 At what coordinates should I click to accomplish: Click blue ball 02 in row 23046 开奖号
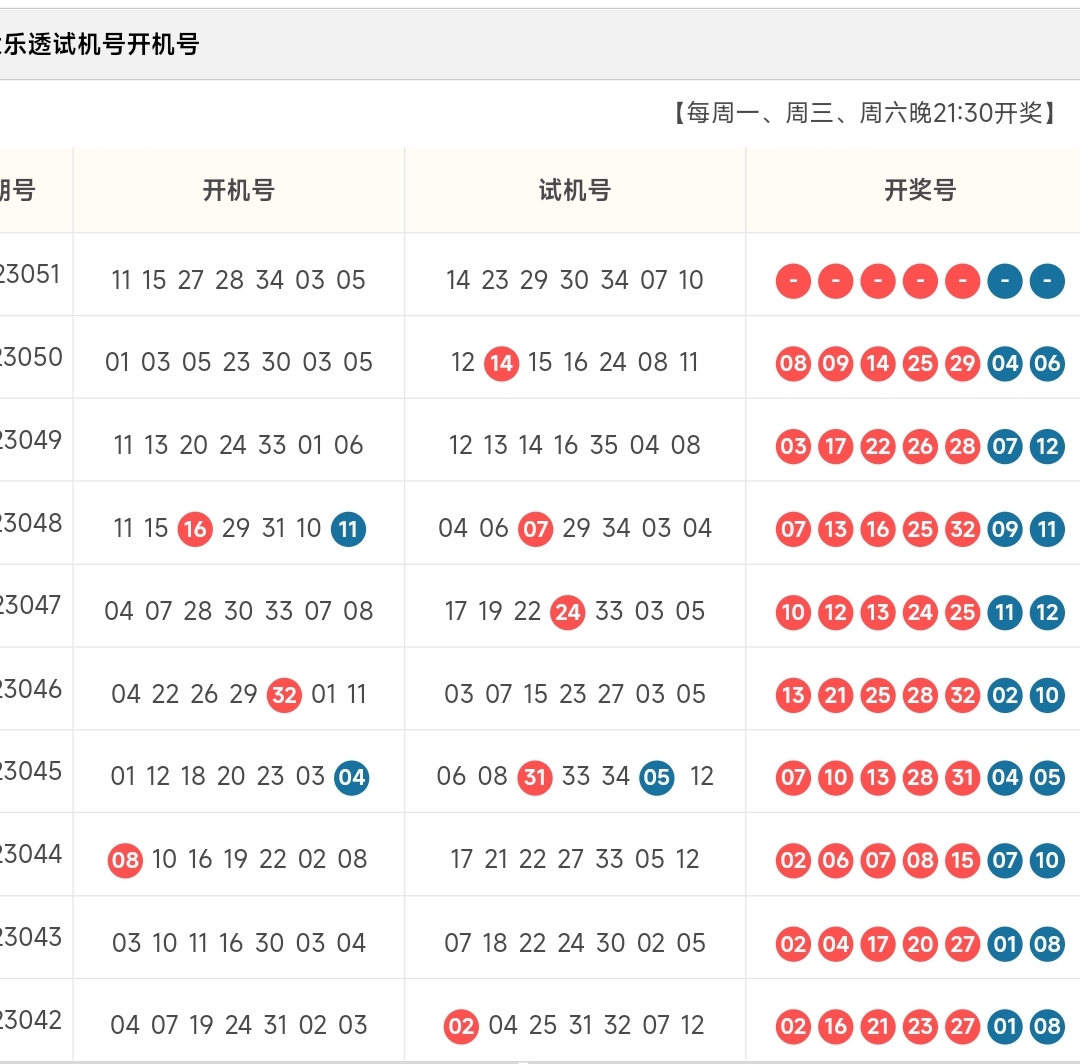(x=1005, y=695)
